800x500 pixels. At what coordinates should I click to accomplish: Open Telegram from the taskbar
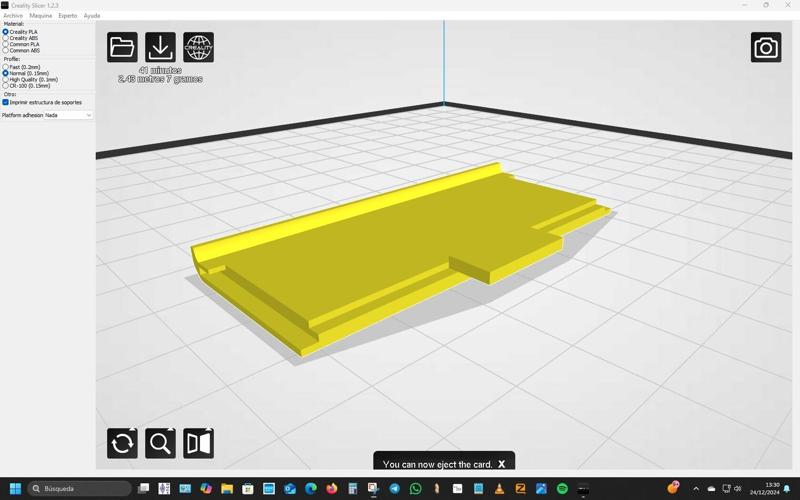[x=394, y=489]
